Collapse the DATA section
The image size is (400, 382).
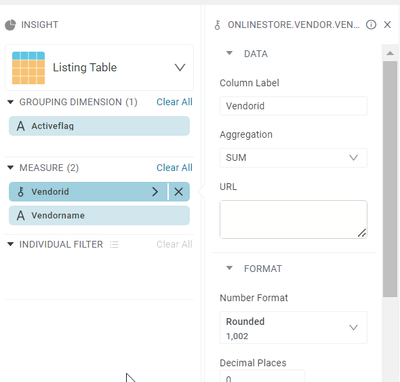tap(229, 53)
